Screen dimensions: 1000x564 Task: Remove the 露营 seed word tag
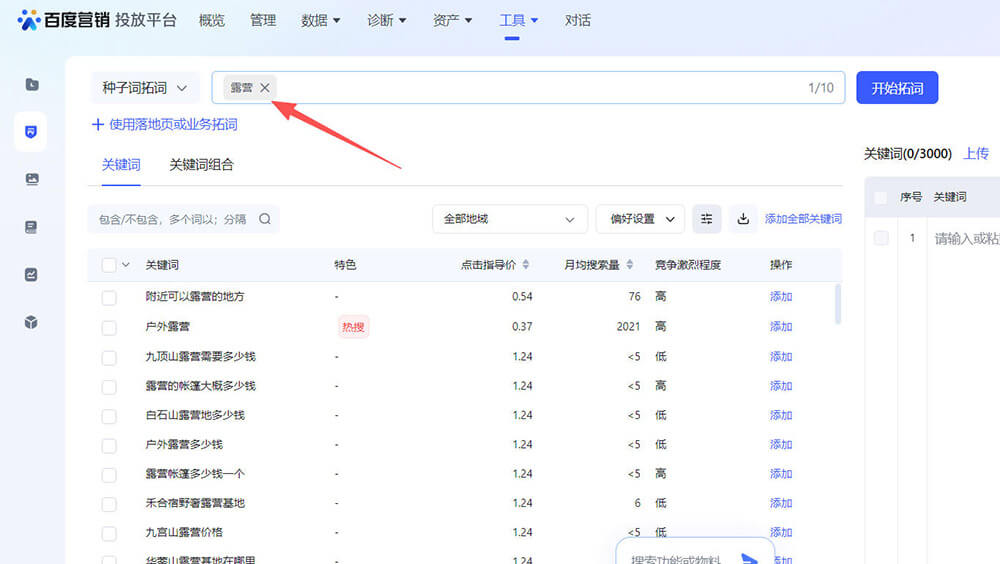pos(265,88)
